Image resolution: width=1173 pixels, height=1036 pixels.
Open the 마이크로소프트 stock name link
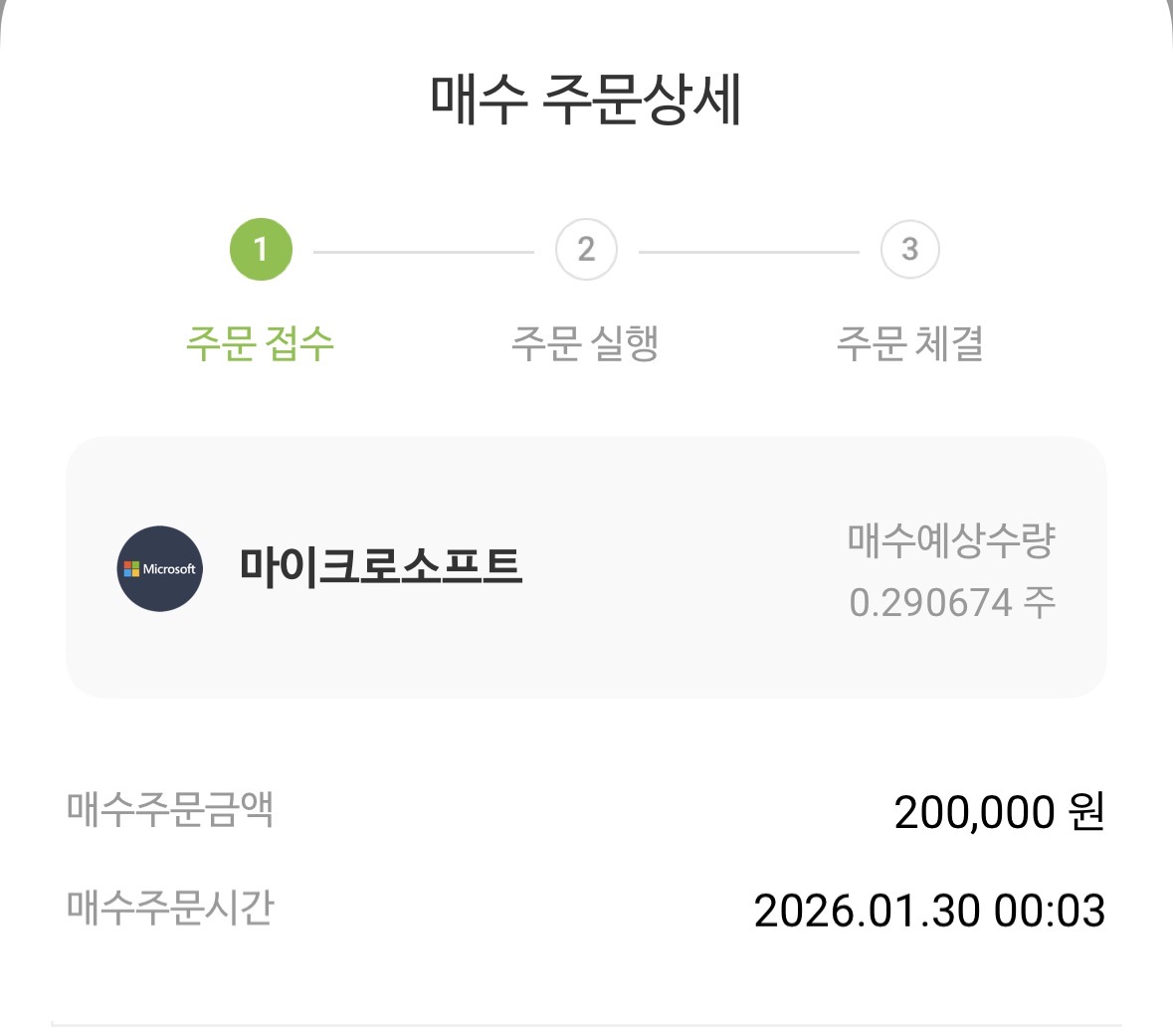pos(380,565)
